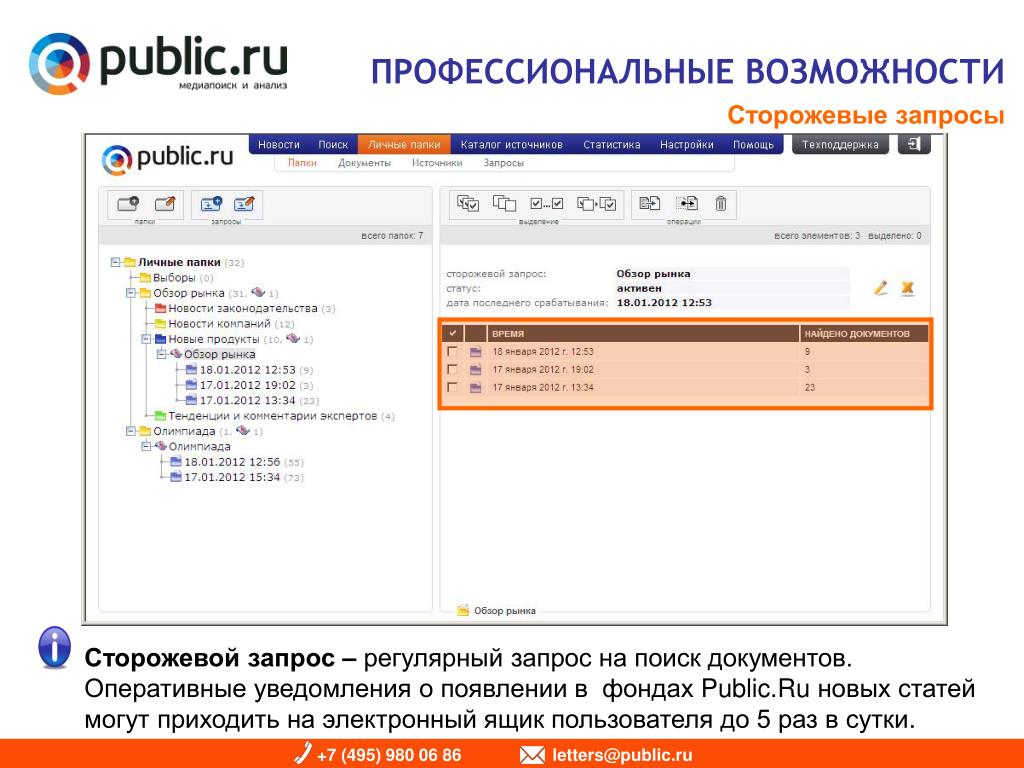The height and width of the screenshot is (768, 1024).
Task: Select Новости законодательства folder
Action: pos(242,308)
